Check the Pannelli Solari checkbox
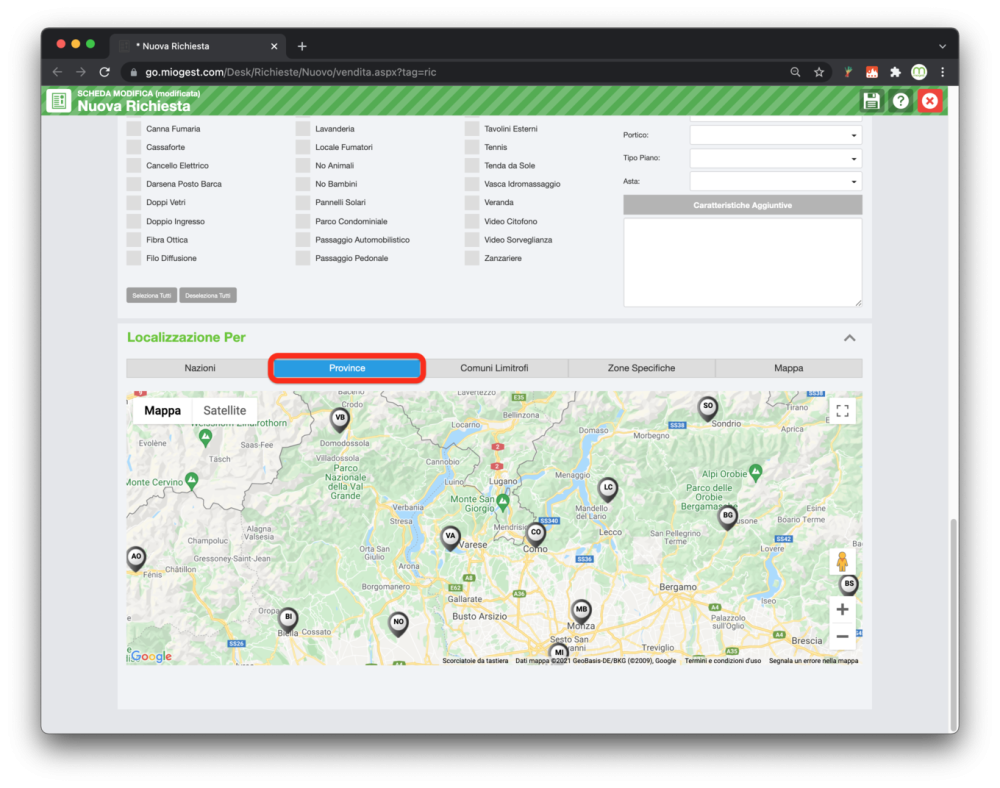 pyautogui.click(x=303, y=202)
